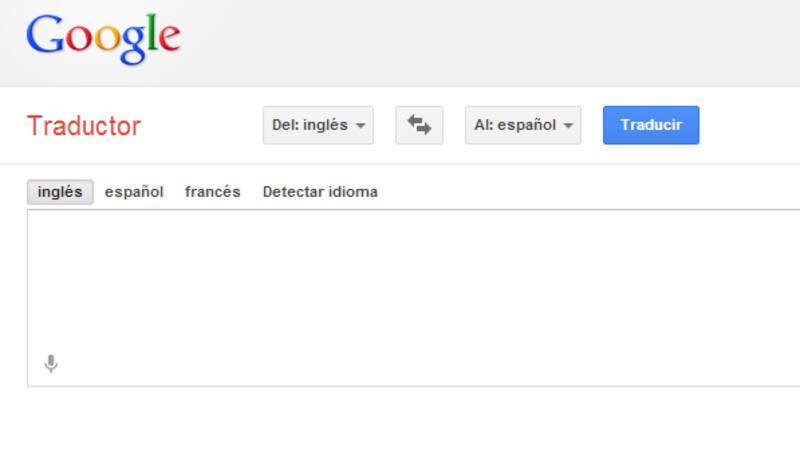The image size is (800, 450).
Task: Click the blank area below the text box
Action: 400,420
